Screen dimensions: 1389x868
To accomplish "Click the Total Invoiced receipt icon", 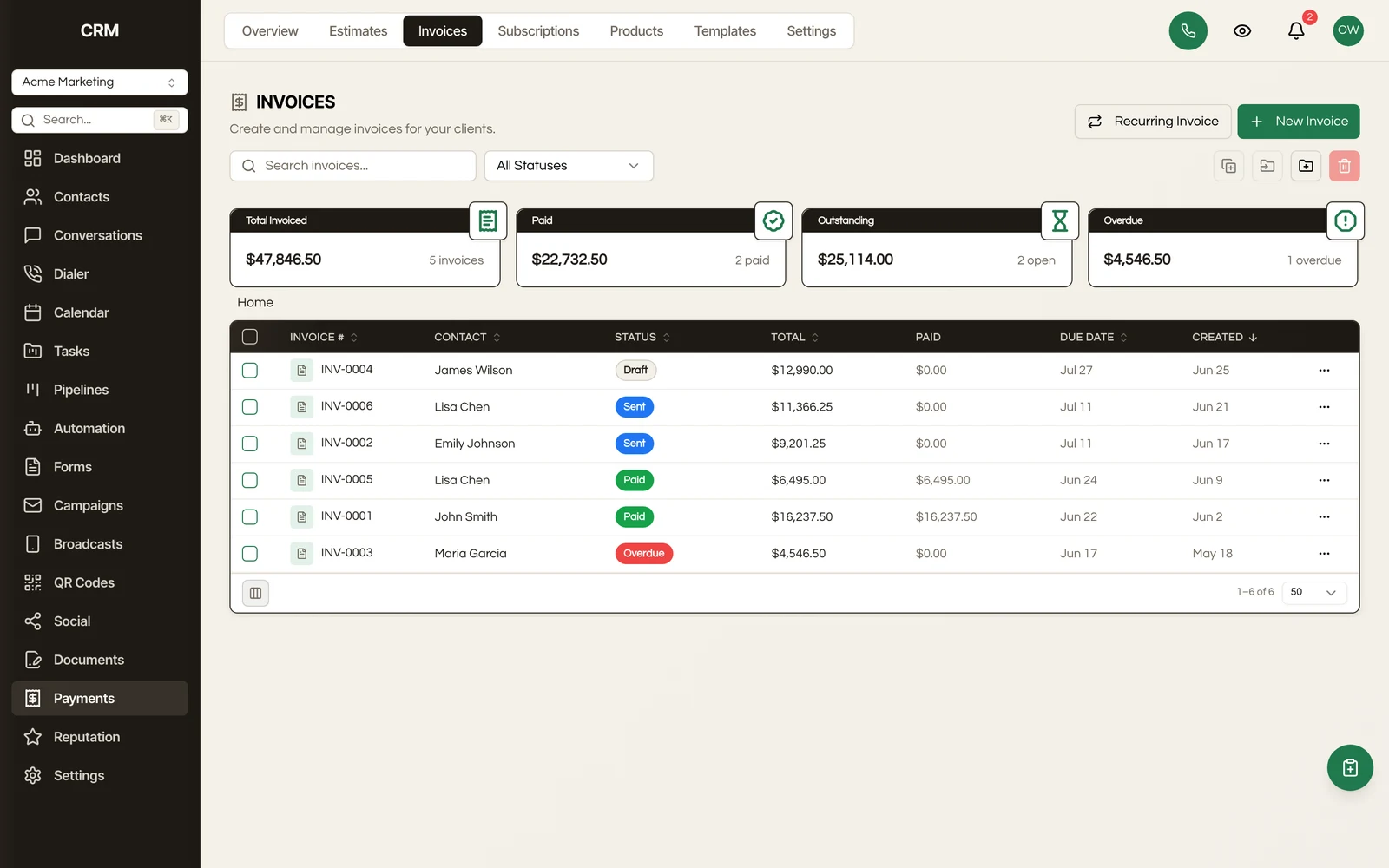I will 488,220.
